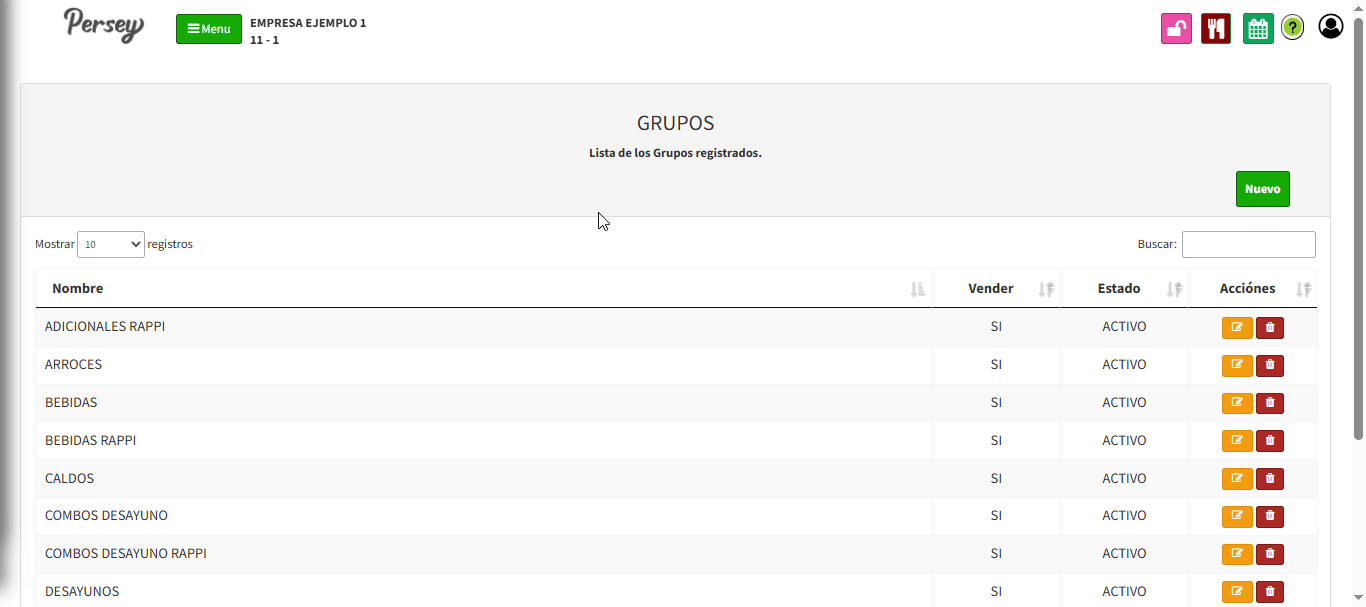Delete the DESAYUNOS group
This screenshot has height=607, width=1366.
[1270, 592]
